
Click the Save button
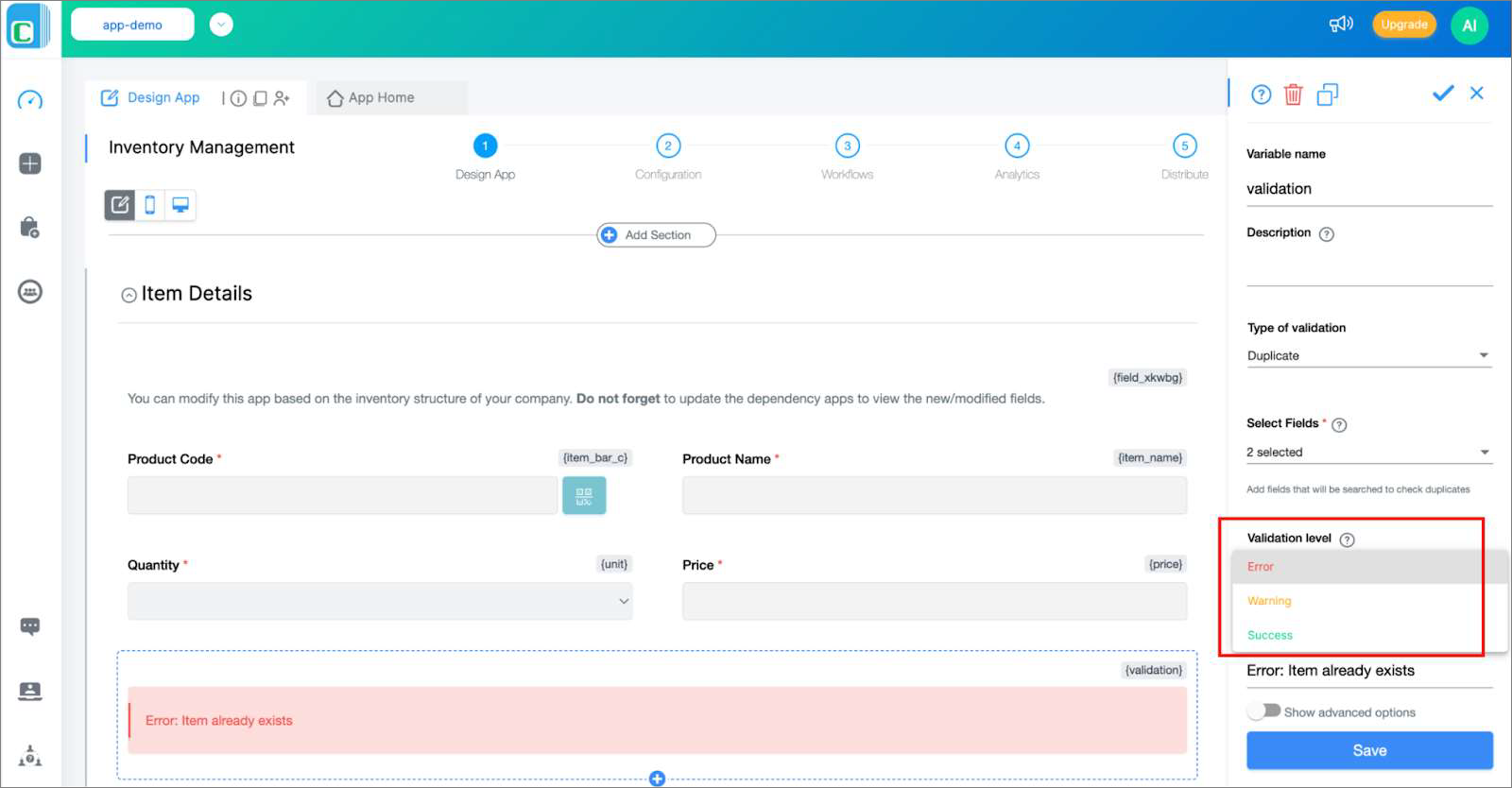1369,751
